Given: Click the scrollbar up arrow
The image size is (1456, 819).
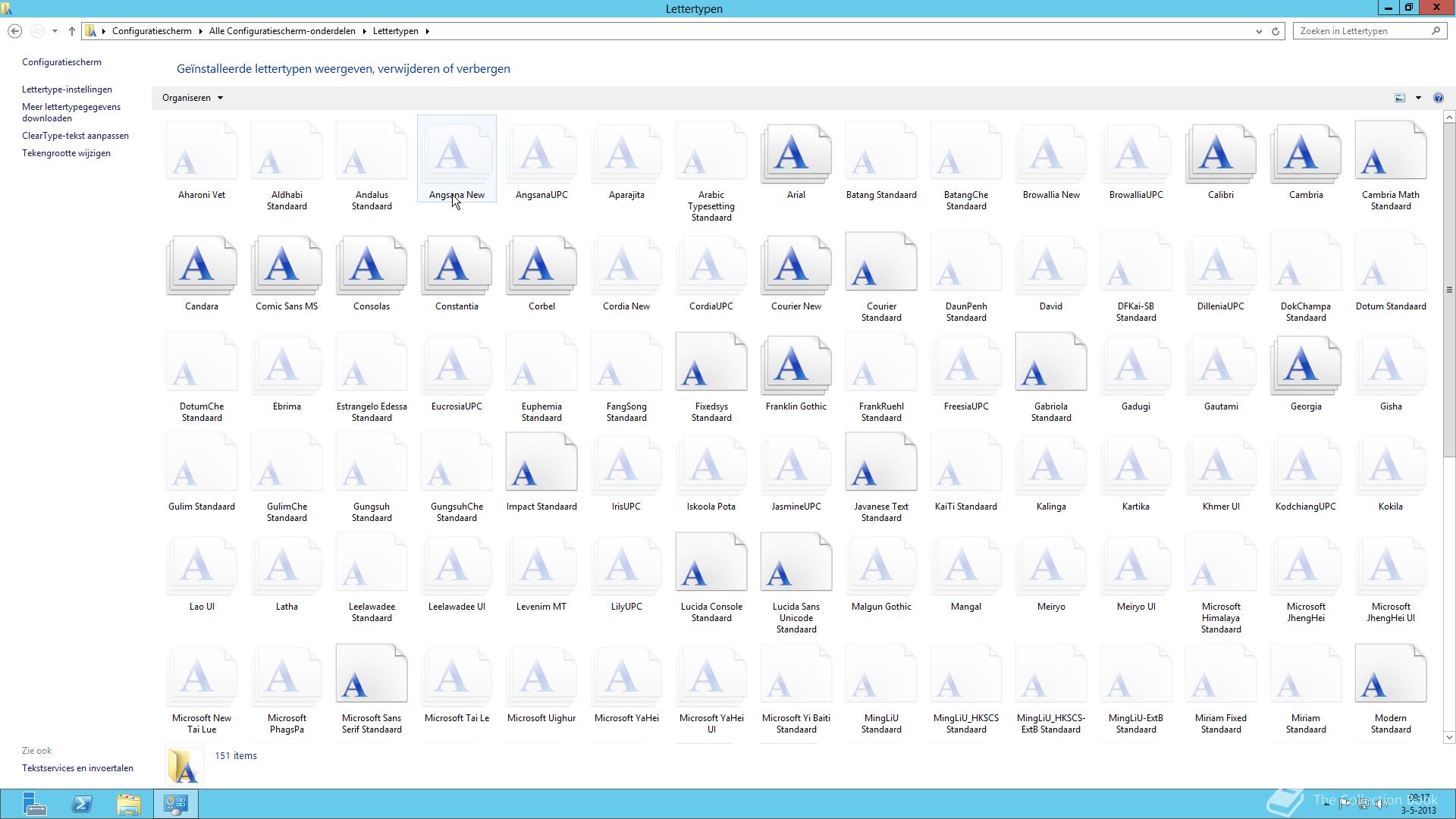Looking at the screenshot, I should pos(1449,117).
